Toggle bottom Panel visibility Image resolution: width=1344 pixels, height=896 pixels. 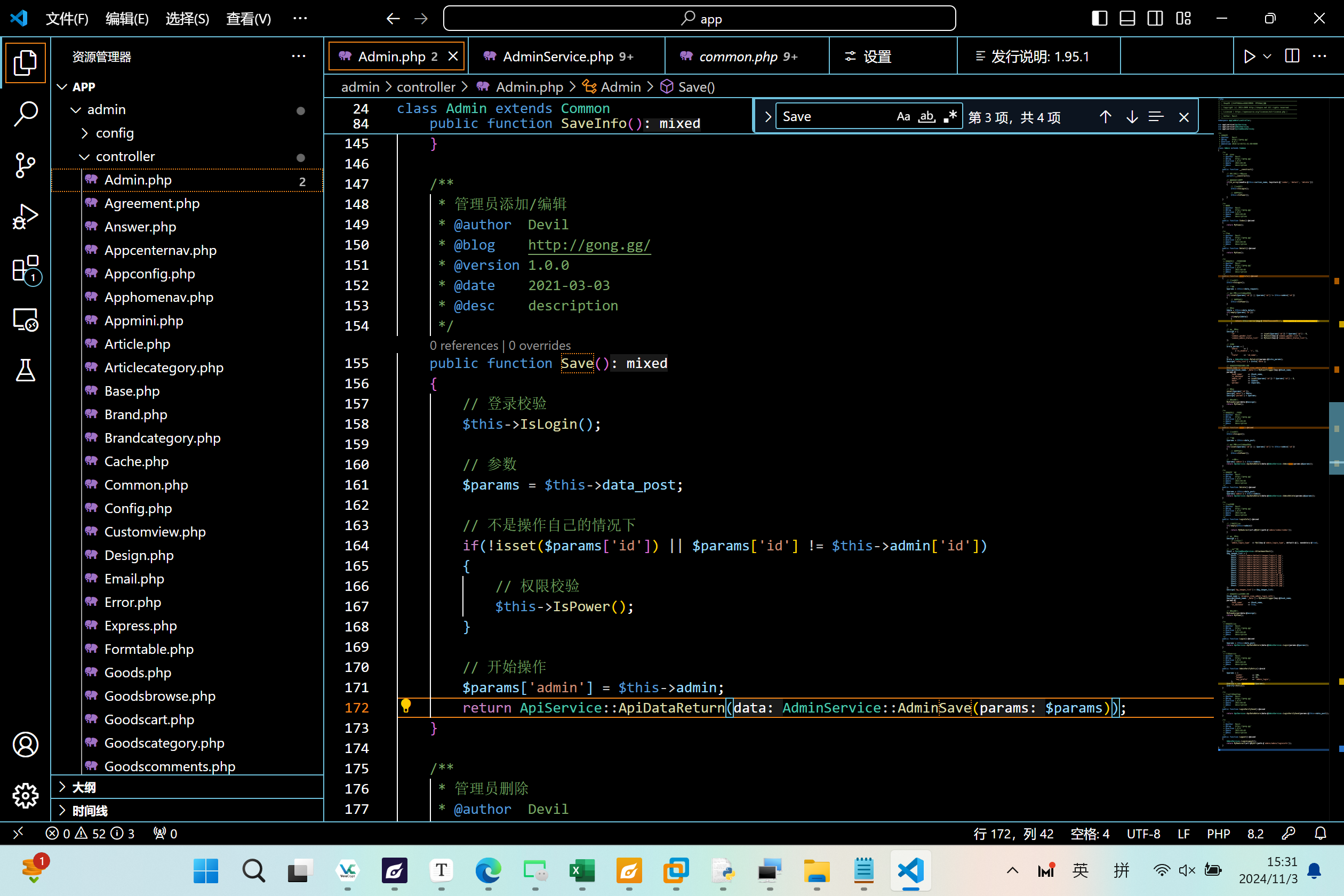coord(1127,19)
